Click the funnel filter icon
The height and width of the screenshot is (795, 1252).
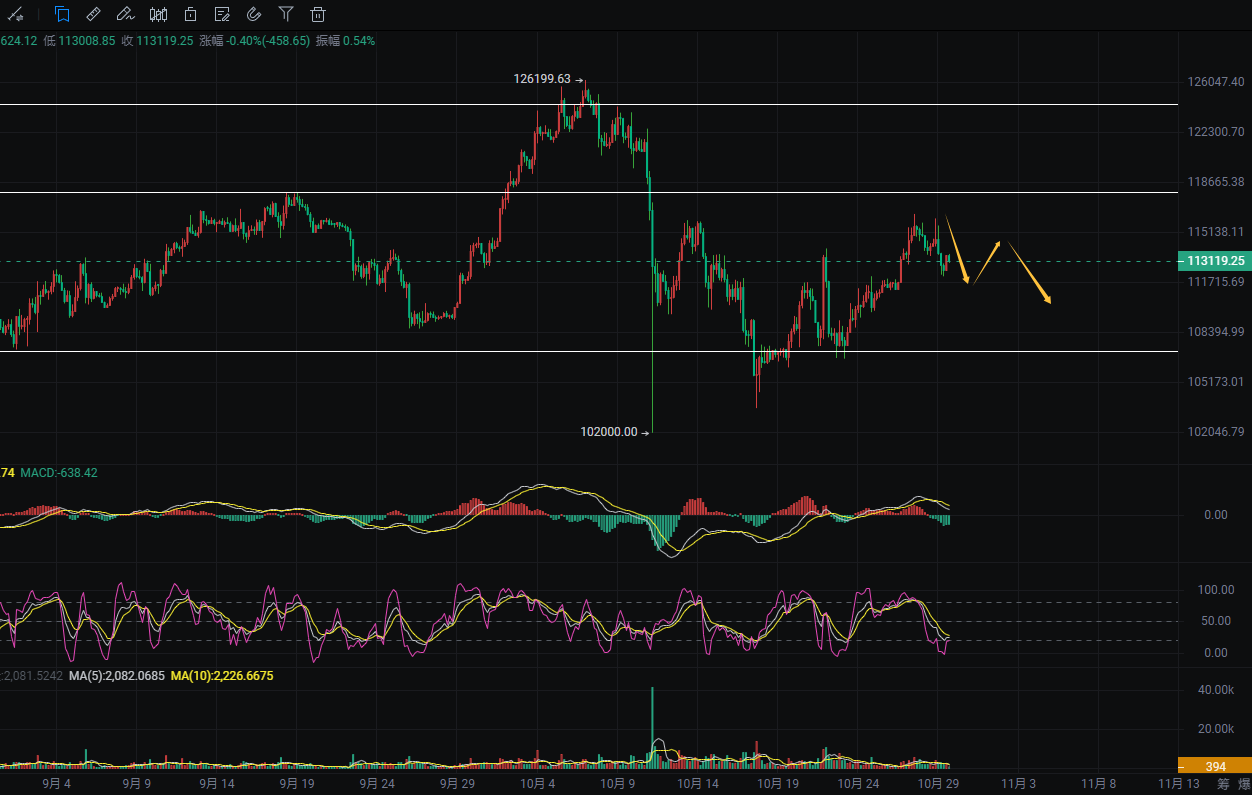(286, 14)
